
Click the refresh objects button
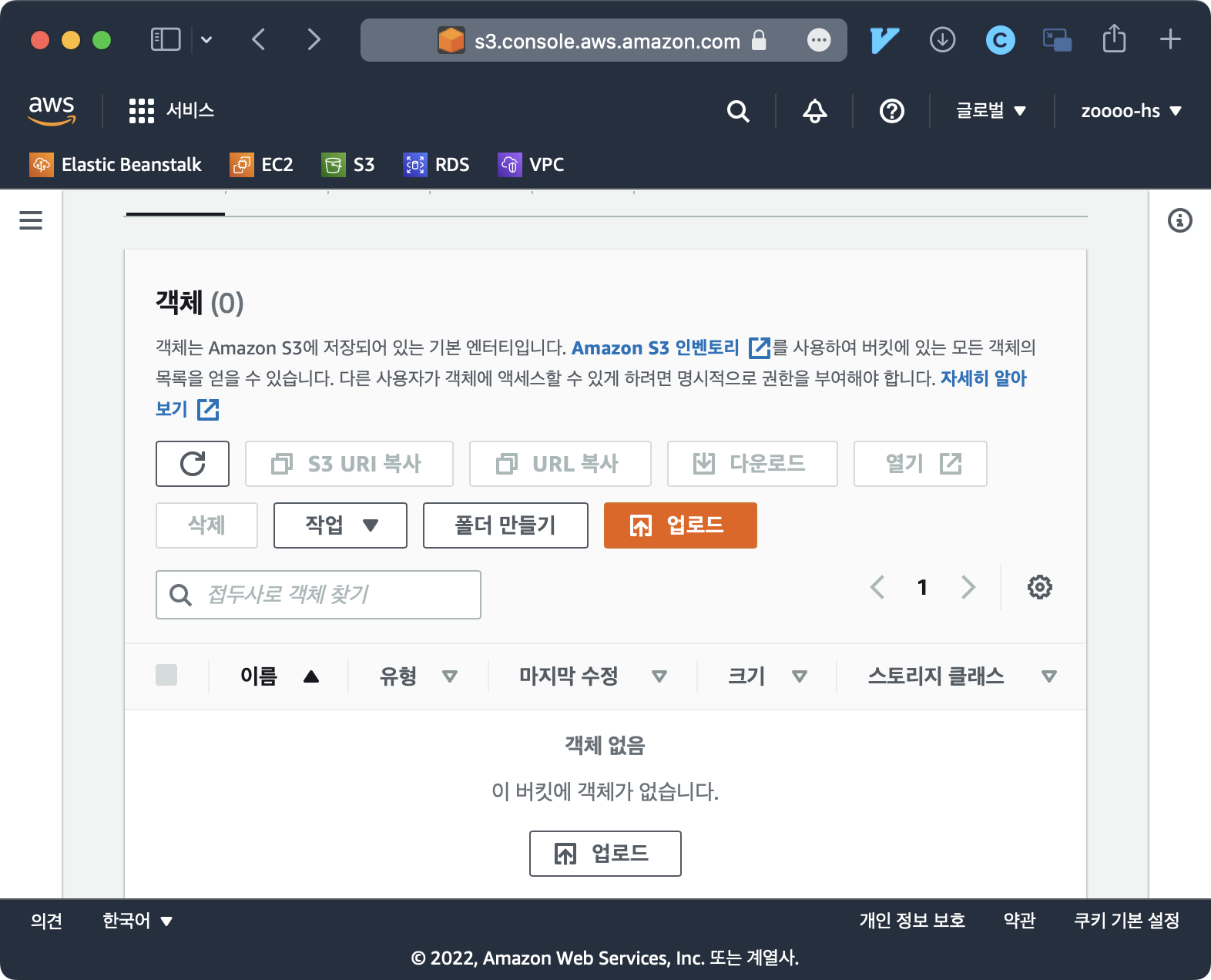point(193,464)
